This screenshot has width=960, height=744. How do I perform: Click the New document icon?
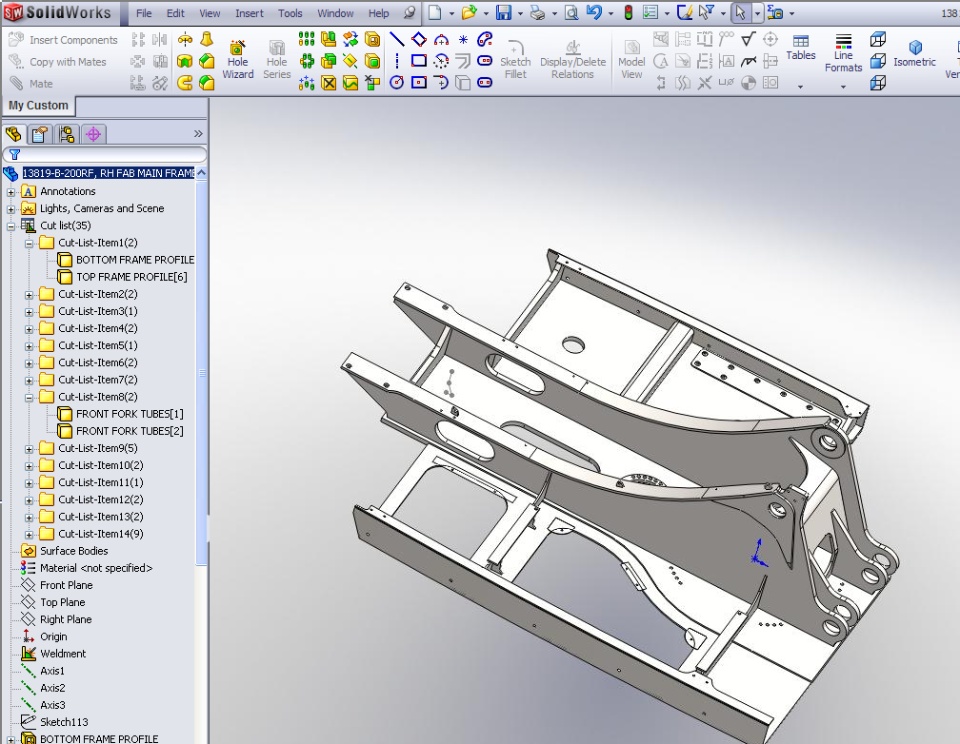(435, 12)
